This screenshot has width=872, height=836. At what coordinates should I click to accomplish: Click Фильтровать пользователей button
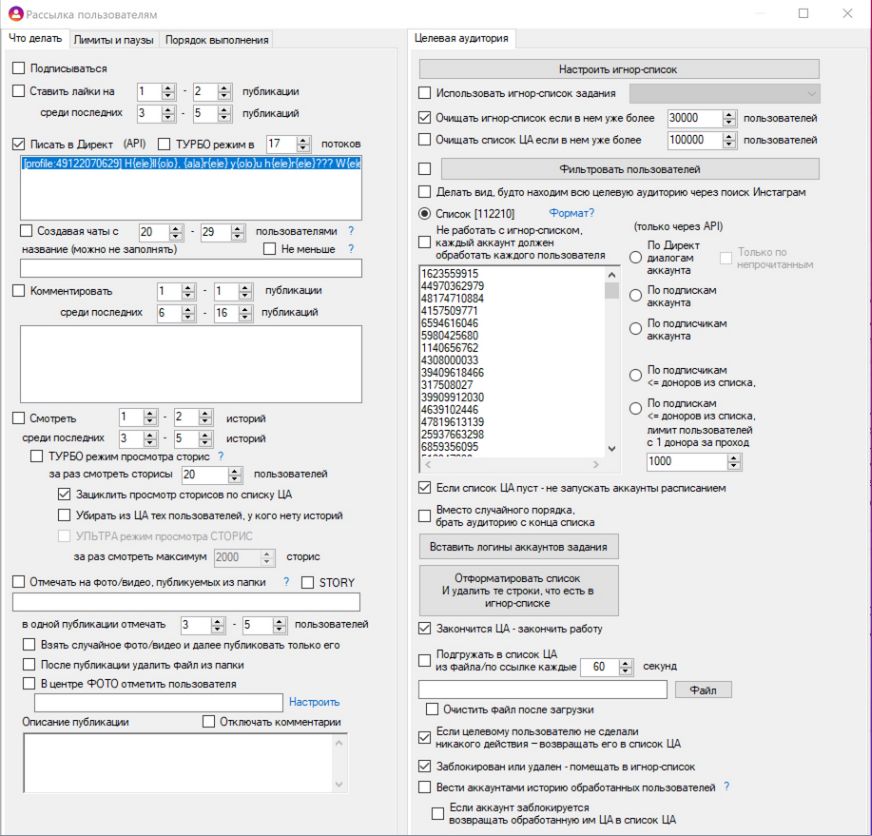pos(629,169)
